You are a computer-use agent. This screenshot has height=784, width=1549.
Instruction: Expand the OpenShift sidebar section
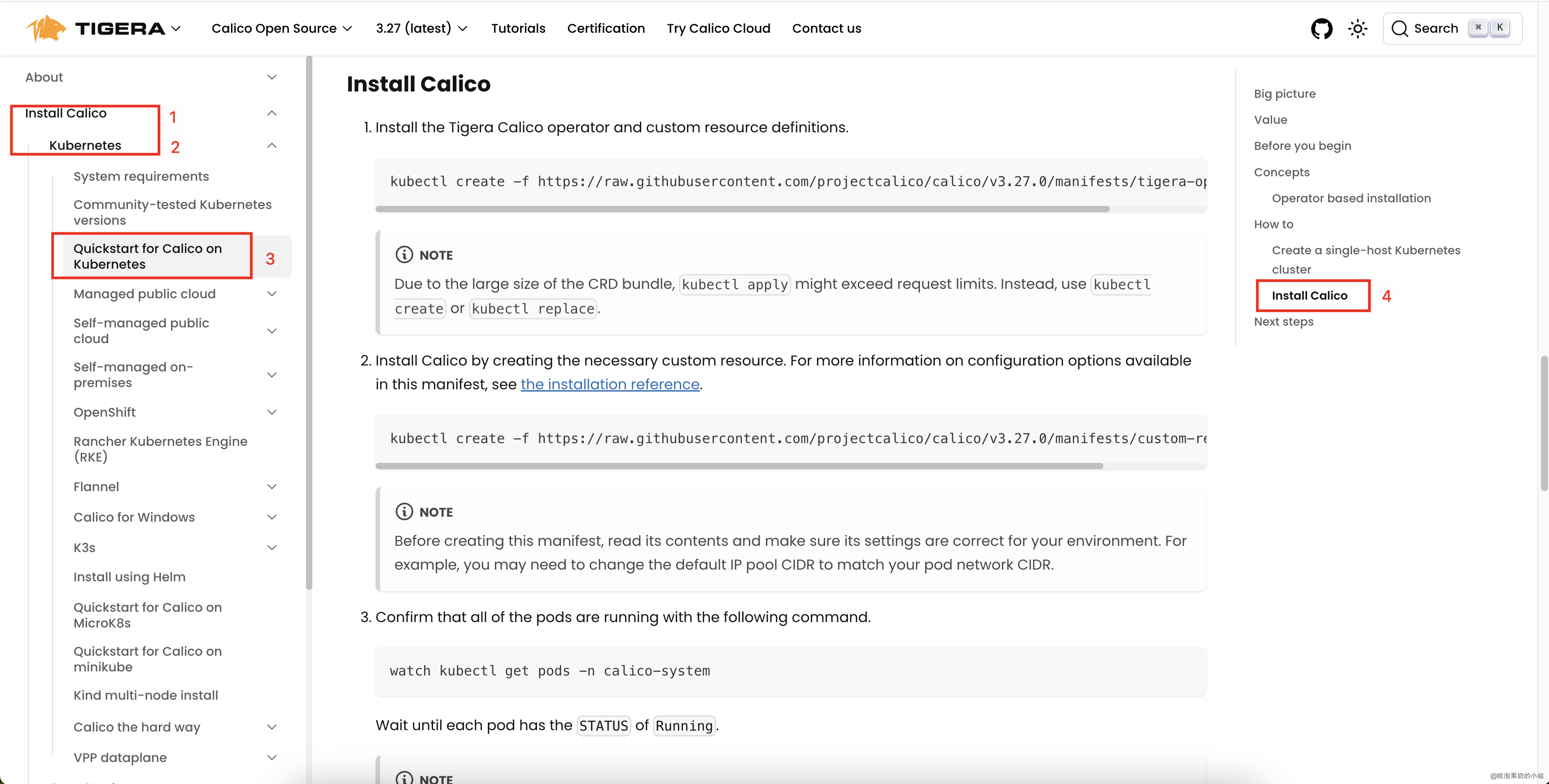pyautogui.click(x=272, y=412)
